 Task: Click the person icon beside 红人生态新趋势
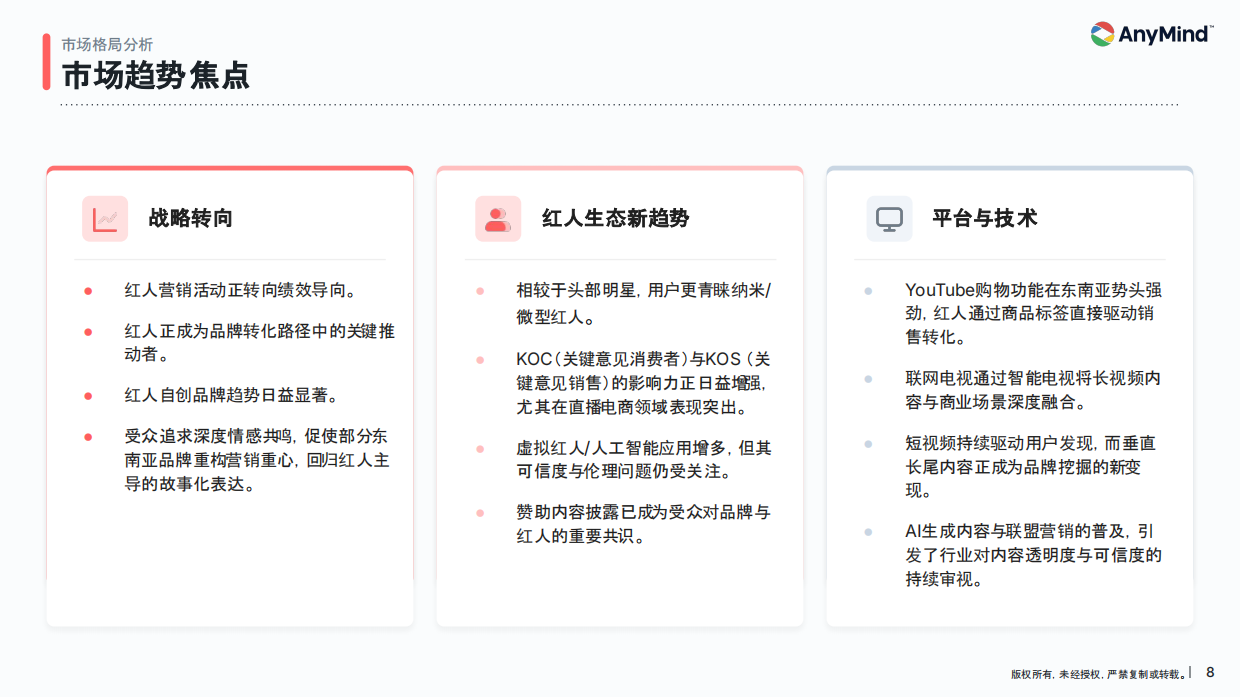click(498, 219)
